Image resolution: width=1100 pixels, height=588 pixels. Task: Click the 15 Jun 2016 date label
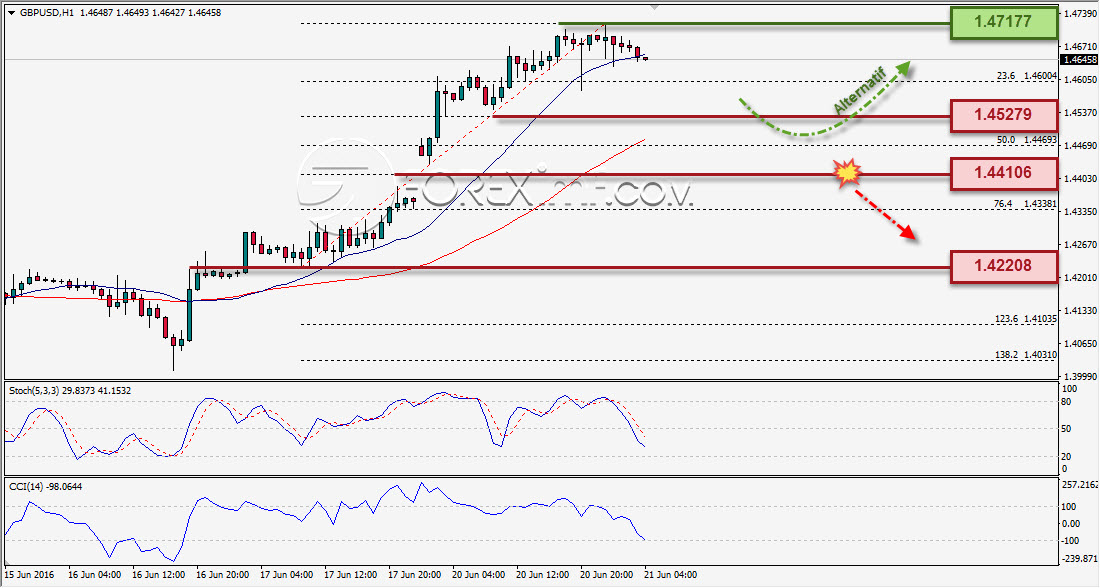click(29, 575)
